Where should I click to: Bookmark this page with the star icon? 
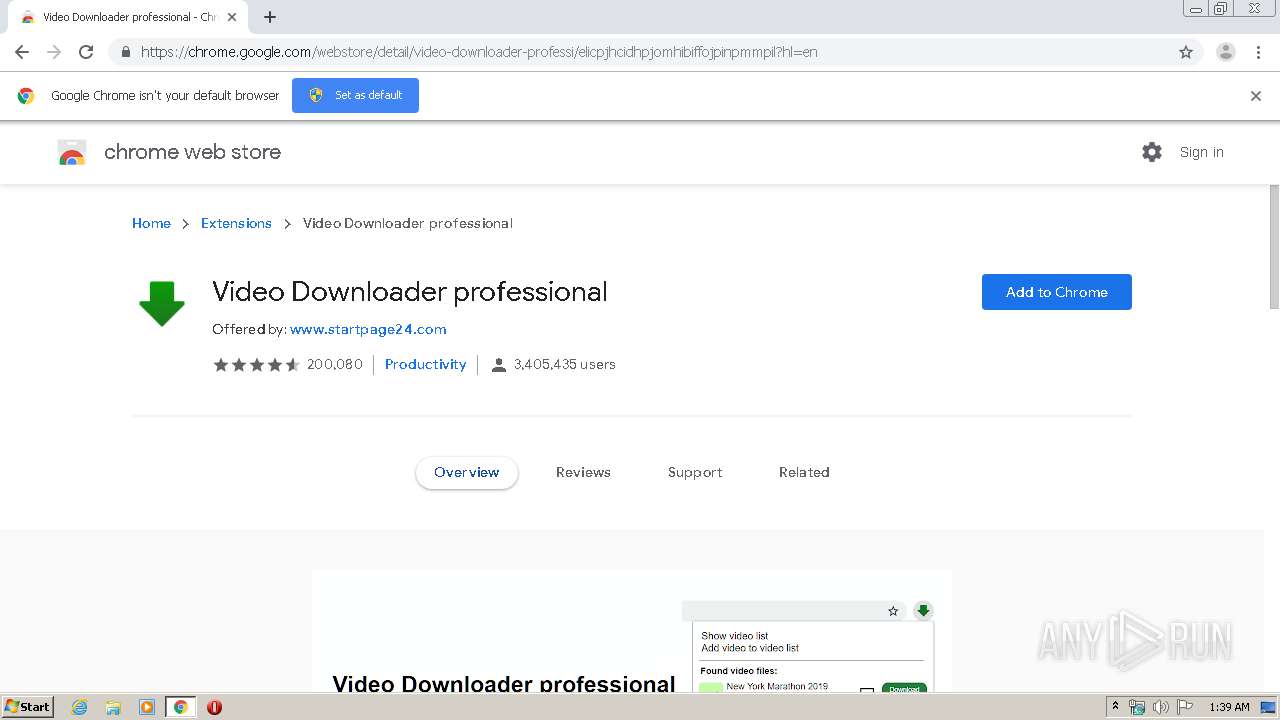click(1186, 52)
